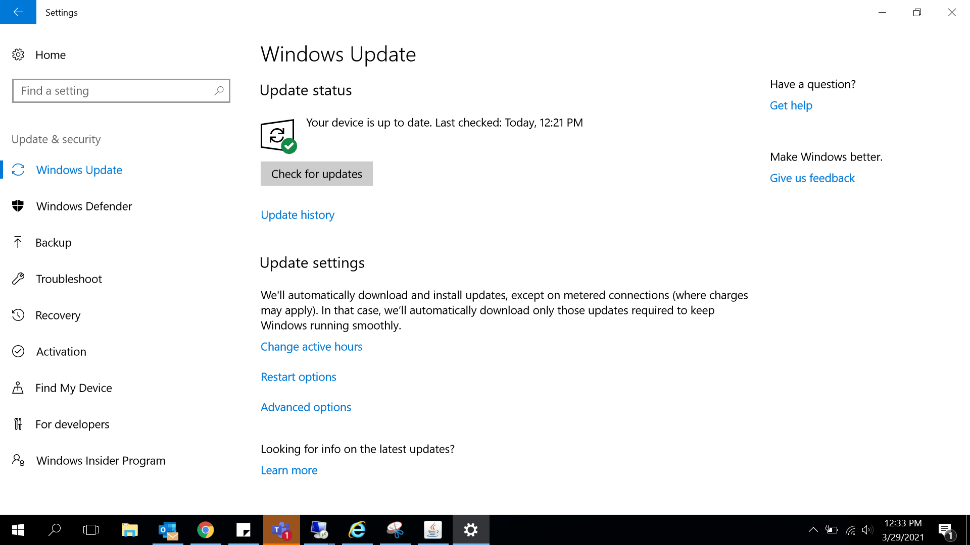
Task: Select Windows Update in the sidebar
Action: click(x=79, y=170)
